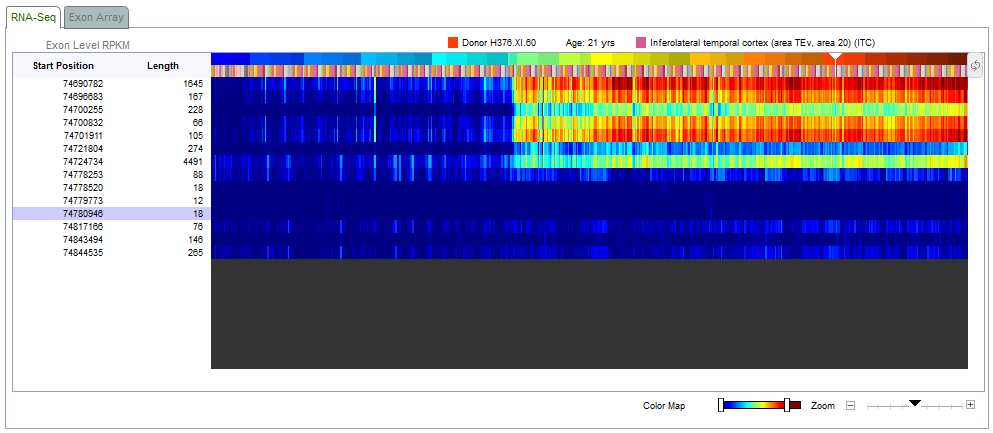
Task: Click the left handle of the color map
Action: coord(721,405)
